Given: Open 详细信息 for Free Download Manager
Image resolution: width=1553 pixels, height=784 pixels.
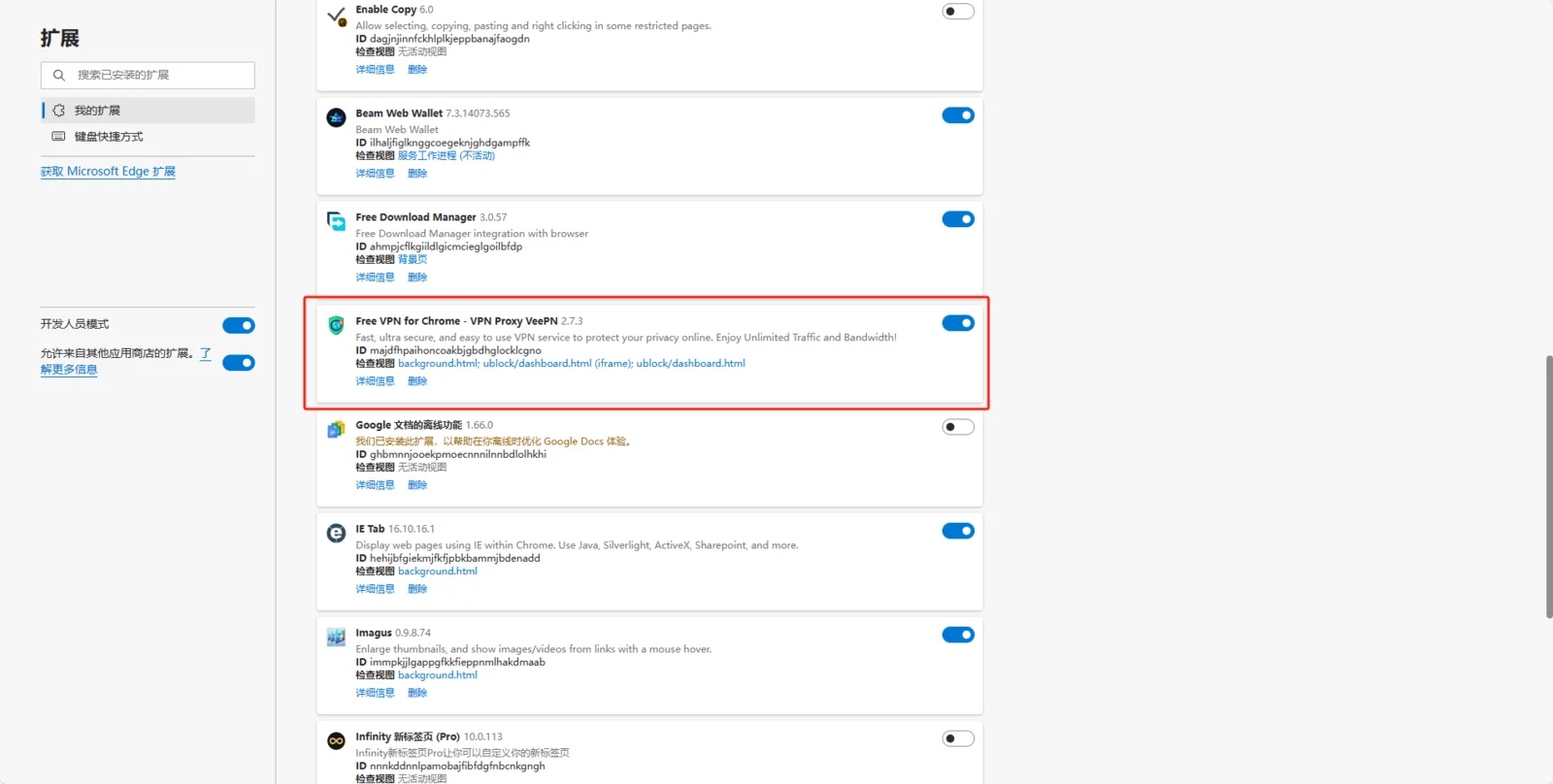Looking at the screenshot, I should pos(375,278).
